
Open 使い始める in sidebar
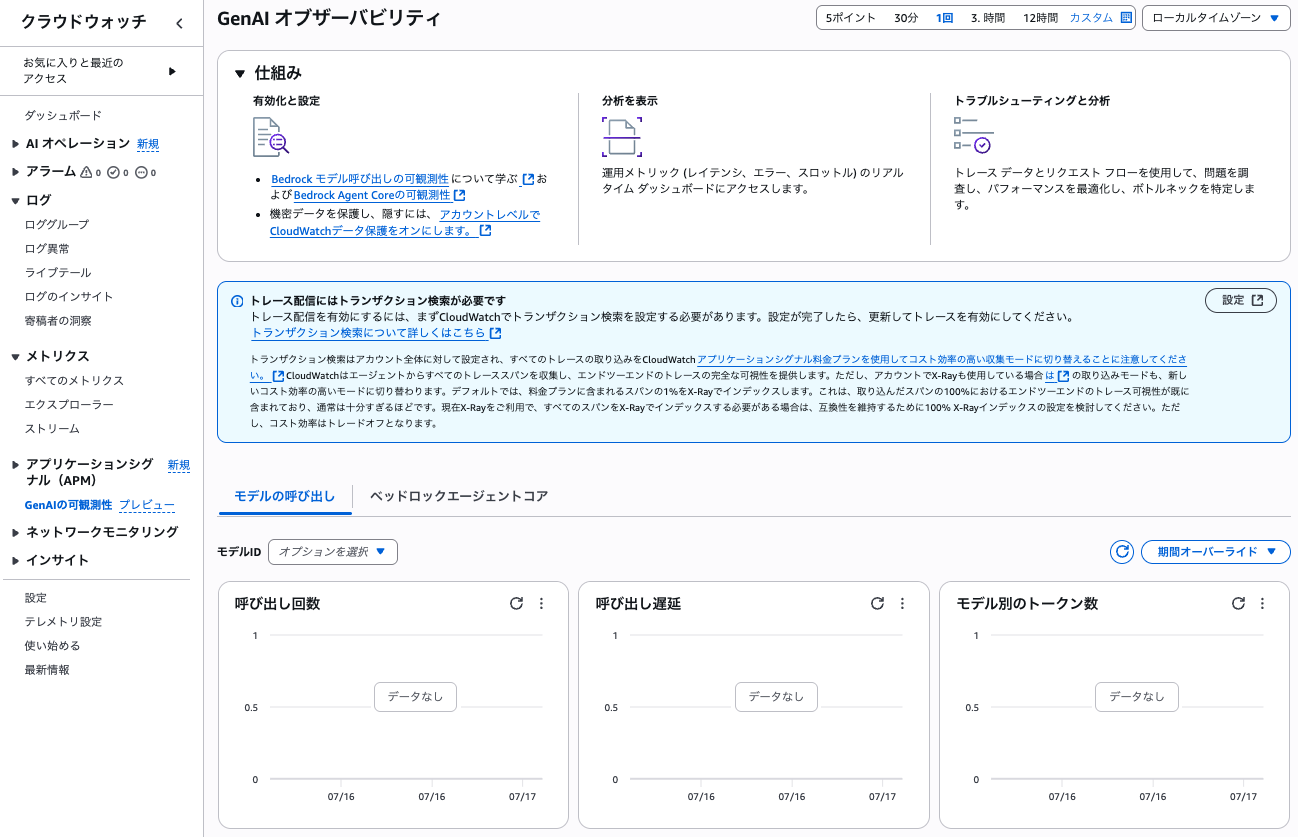[x=52, y=646]
